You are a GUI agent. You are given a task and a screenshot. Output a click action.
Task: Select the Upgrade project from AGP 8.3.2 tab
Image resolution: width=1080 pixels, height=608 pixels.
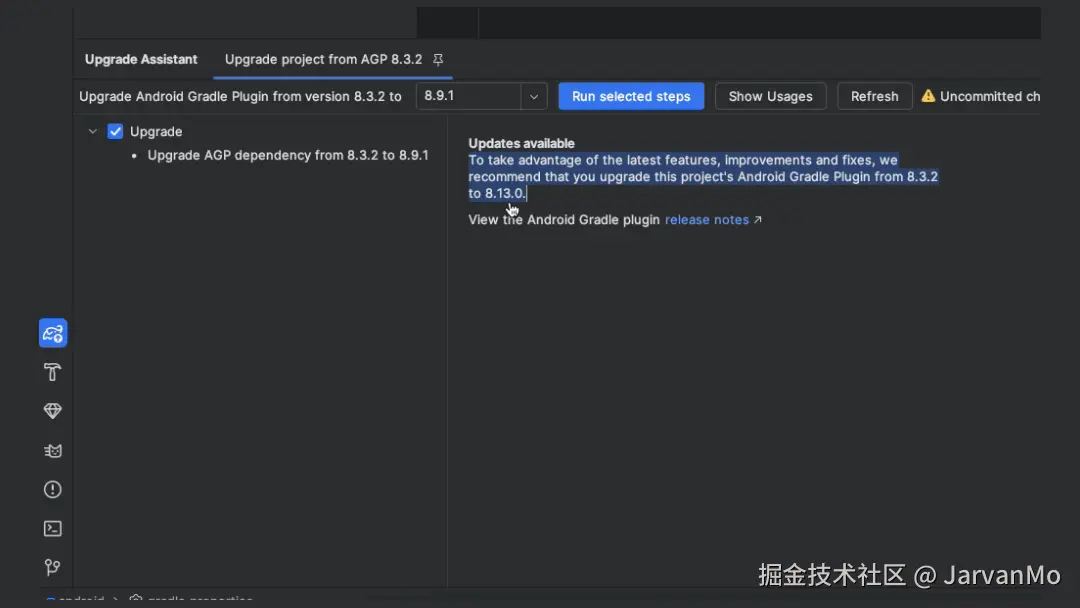pos(323,59)
